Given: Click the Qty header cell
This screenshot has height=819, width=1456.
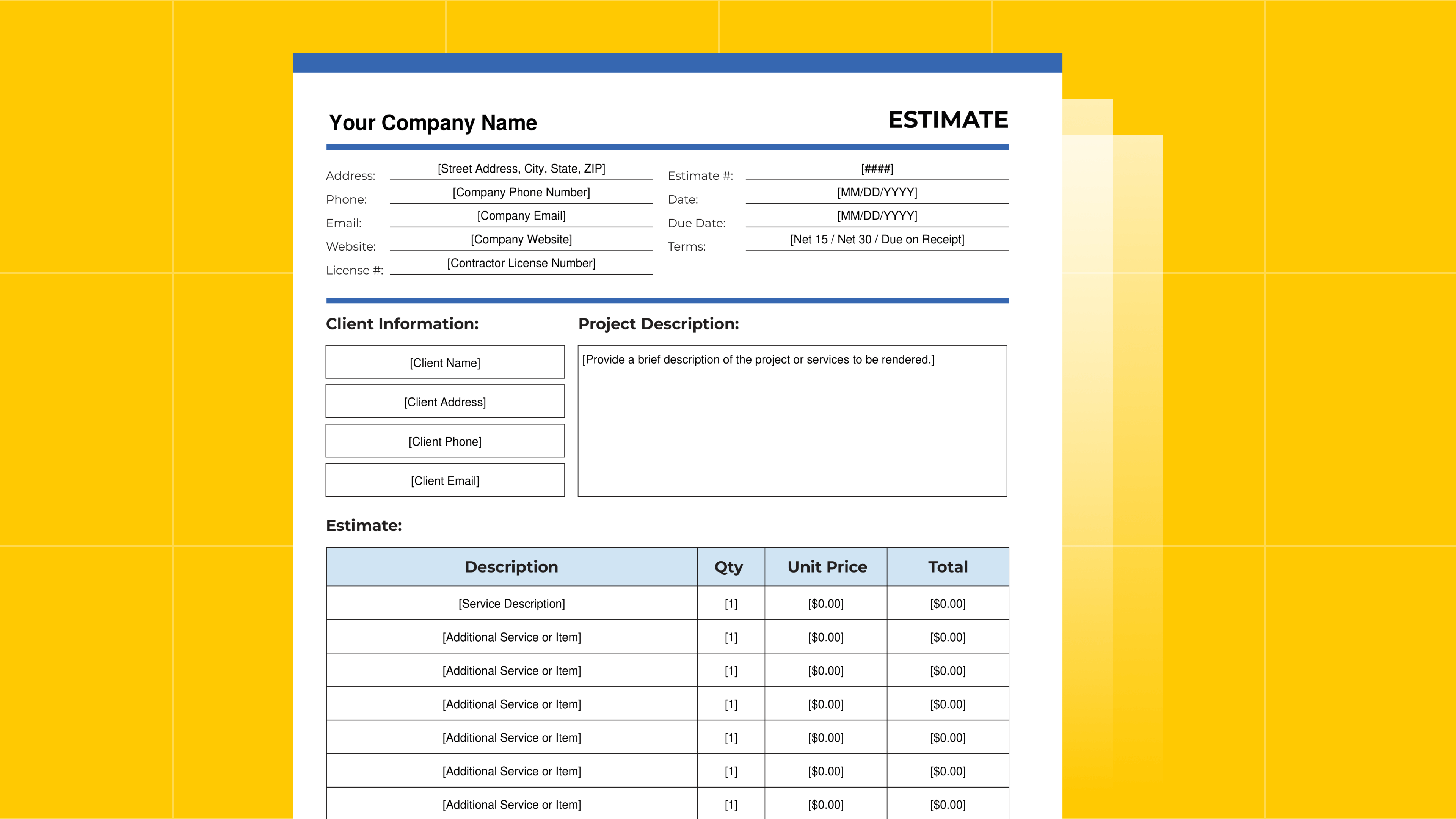Looking at the screenshot, I should 730,567.
